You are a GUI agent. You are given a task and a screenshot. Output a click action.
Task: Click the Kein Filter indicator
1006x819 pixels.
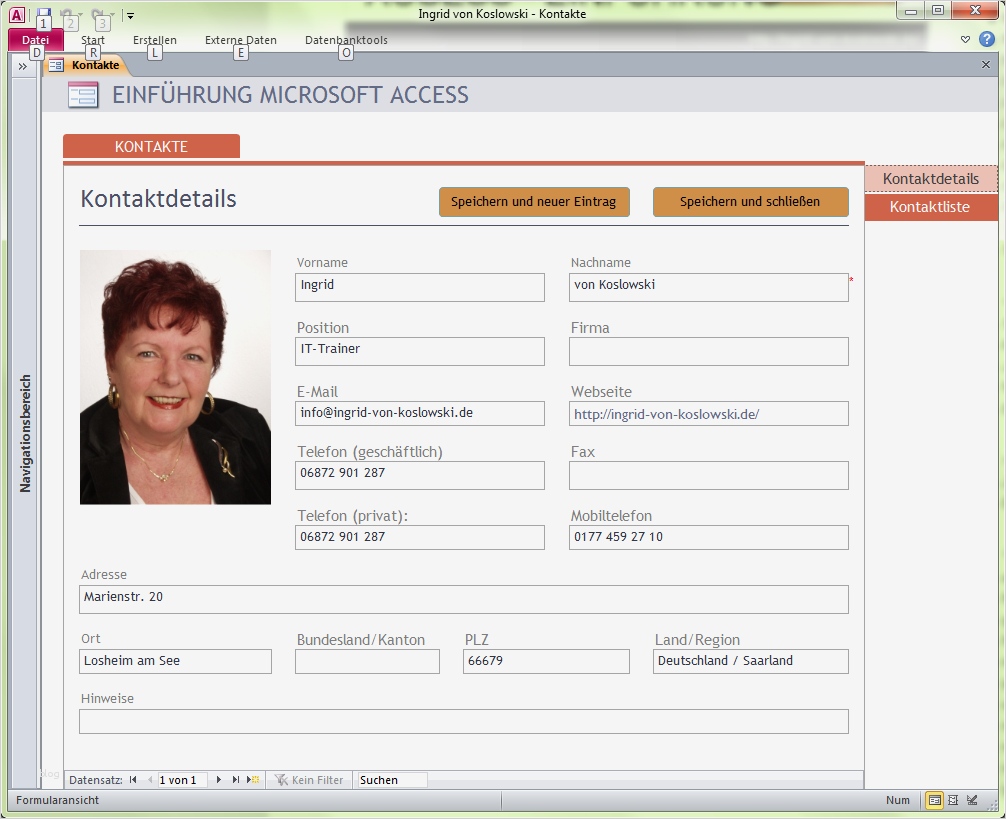(x=309, y=780)
